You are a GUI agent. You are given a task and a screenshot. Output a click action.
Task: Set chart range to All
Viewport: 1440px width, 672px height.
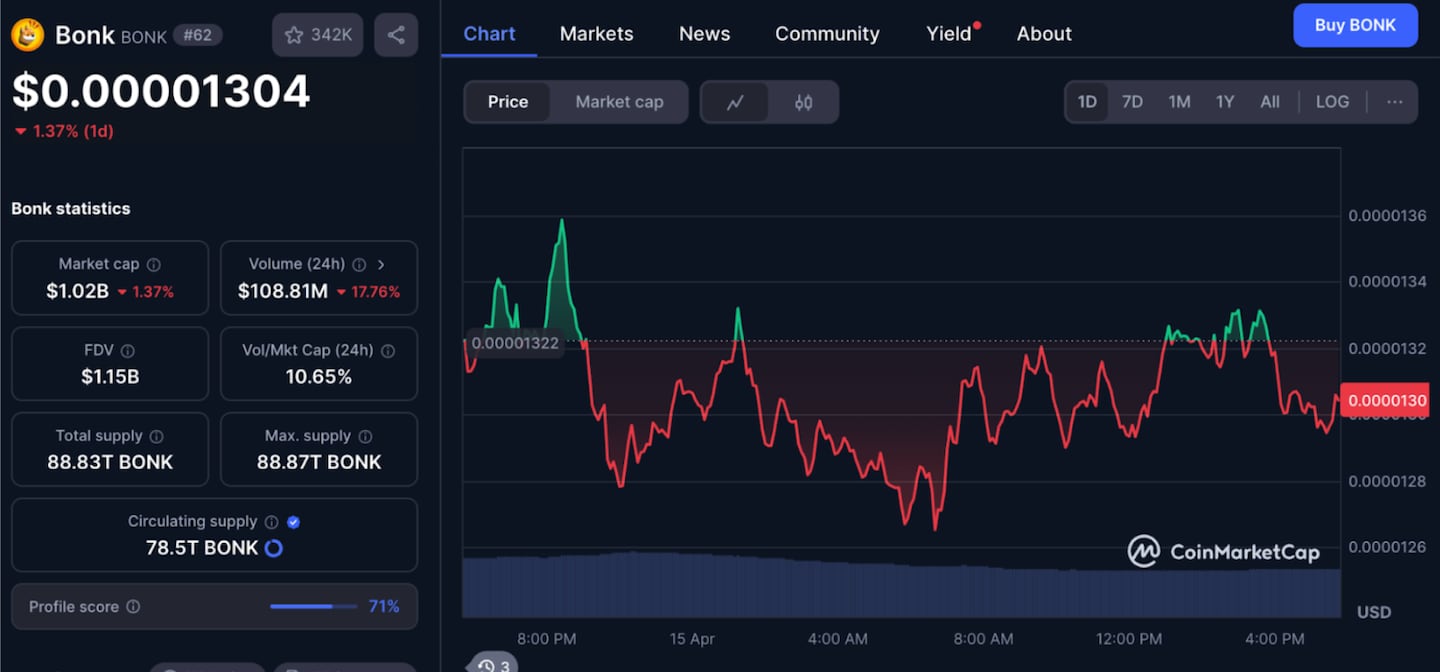point(1270,102)
